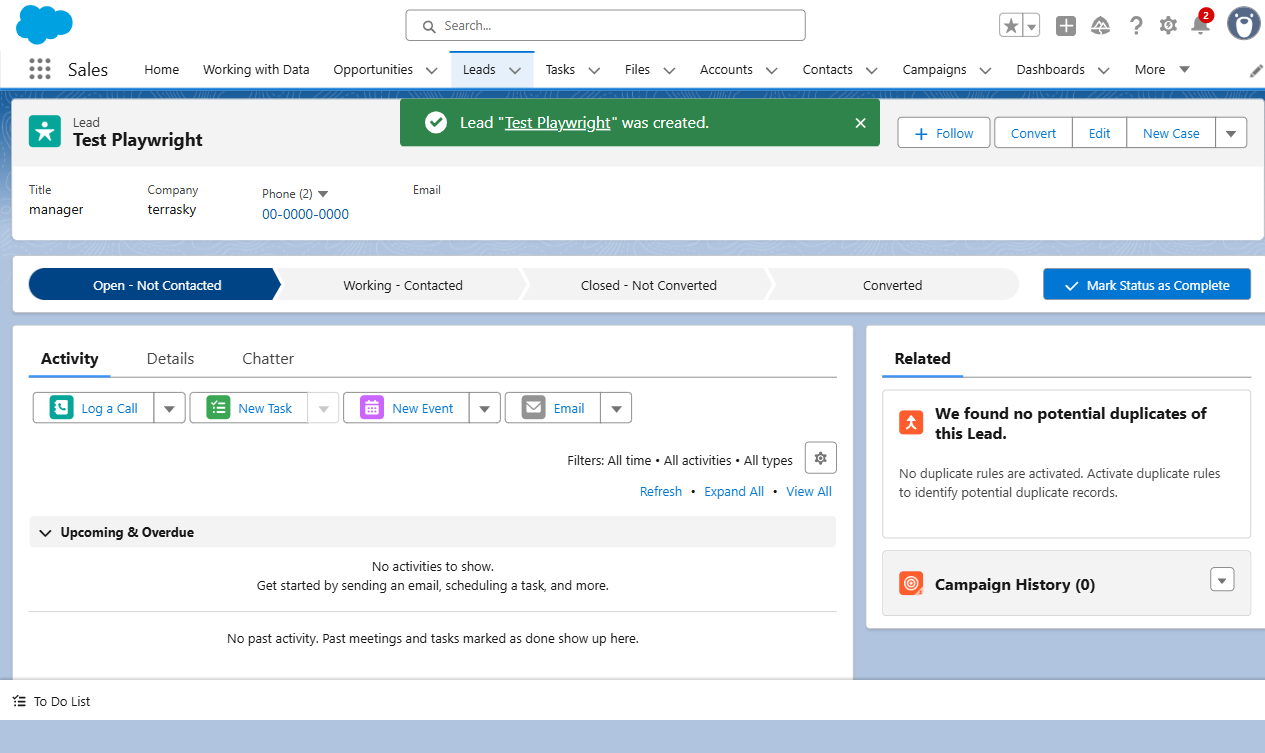Close the lead created success toast

(860, 123)
